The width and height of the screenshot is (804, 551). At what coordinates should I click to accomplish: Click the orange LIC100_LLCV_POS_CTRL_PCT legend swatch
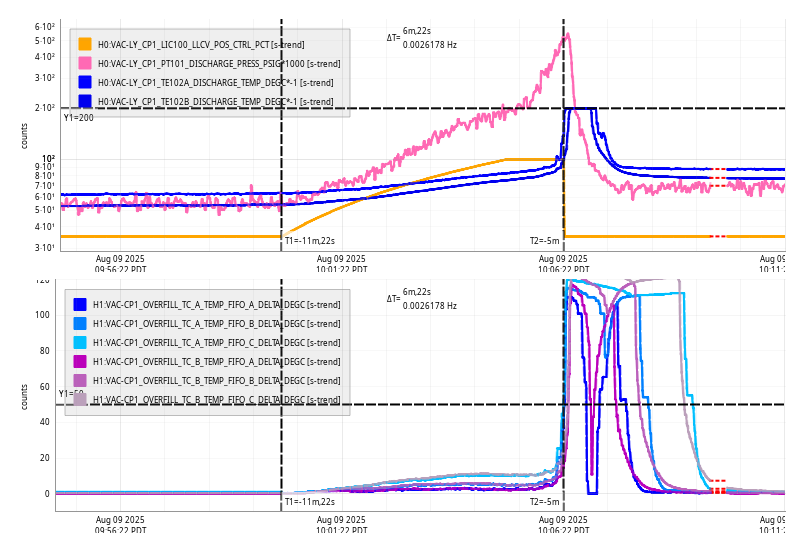point(85,44)
